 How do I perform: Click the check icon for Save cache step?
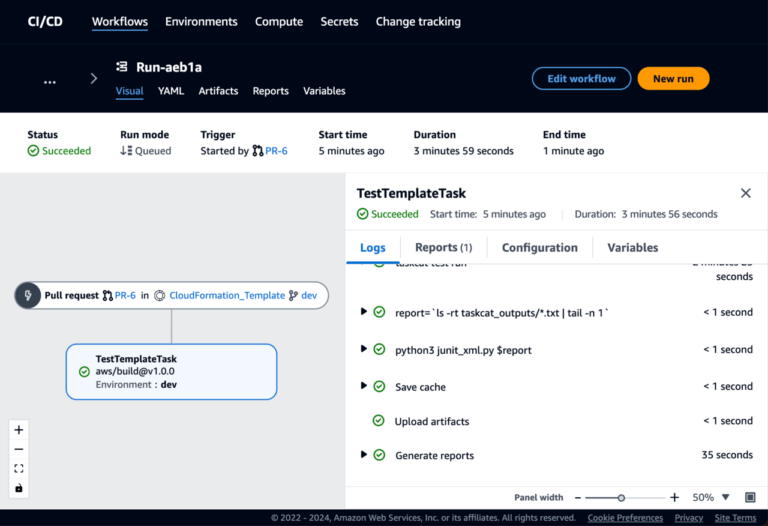379,386
